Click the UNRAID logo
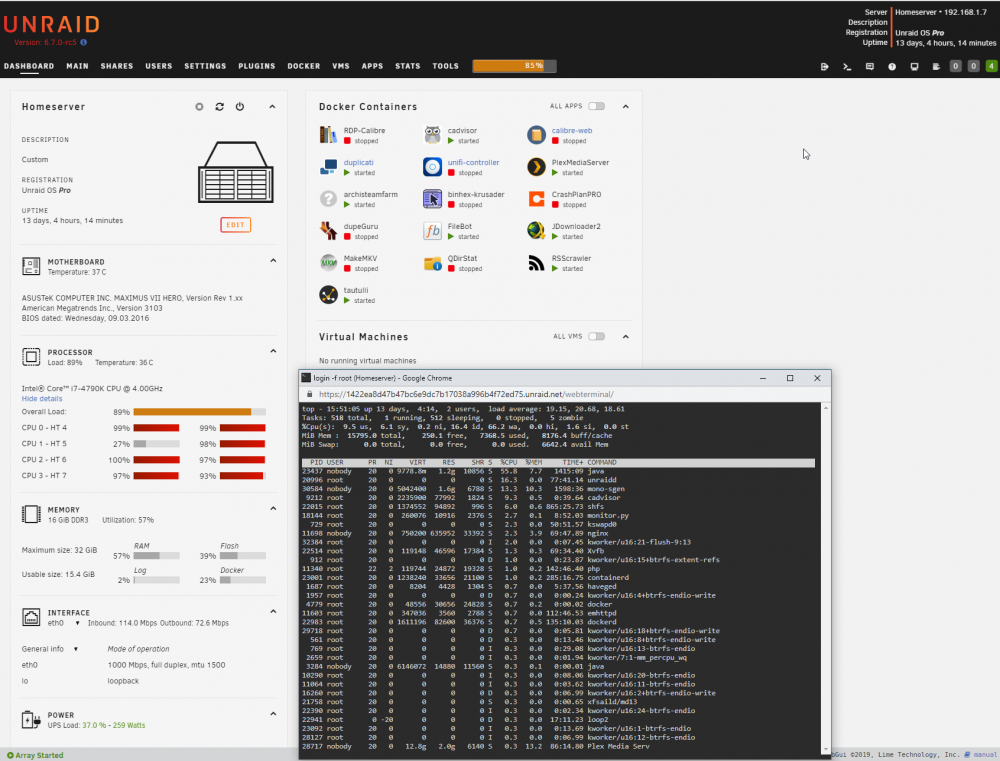Viewport: 1000px width, 761px height. click(52, 24)
